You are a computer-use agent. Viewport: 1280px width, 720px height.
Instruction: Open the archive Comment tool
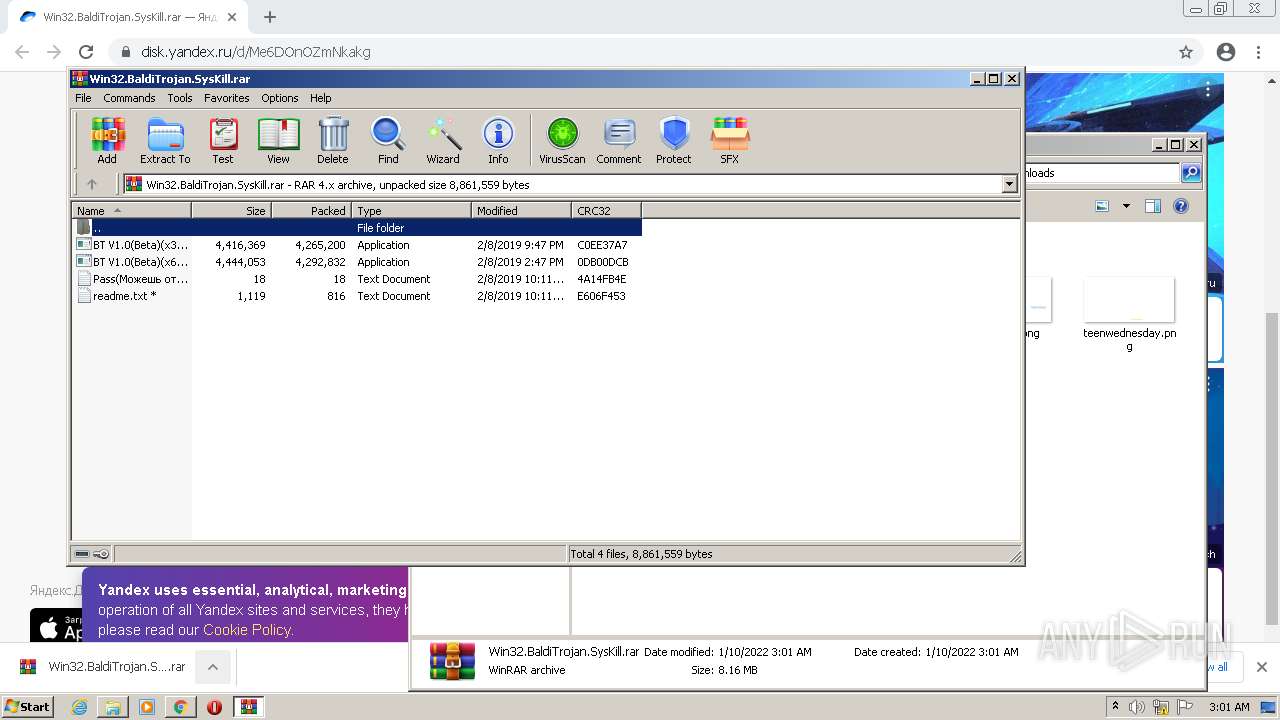point(619,140)
